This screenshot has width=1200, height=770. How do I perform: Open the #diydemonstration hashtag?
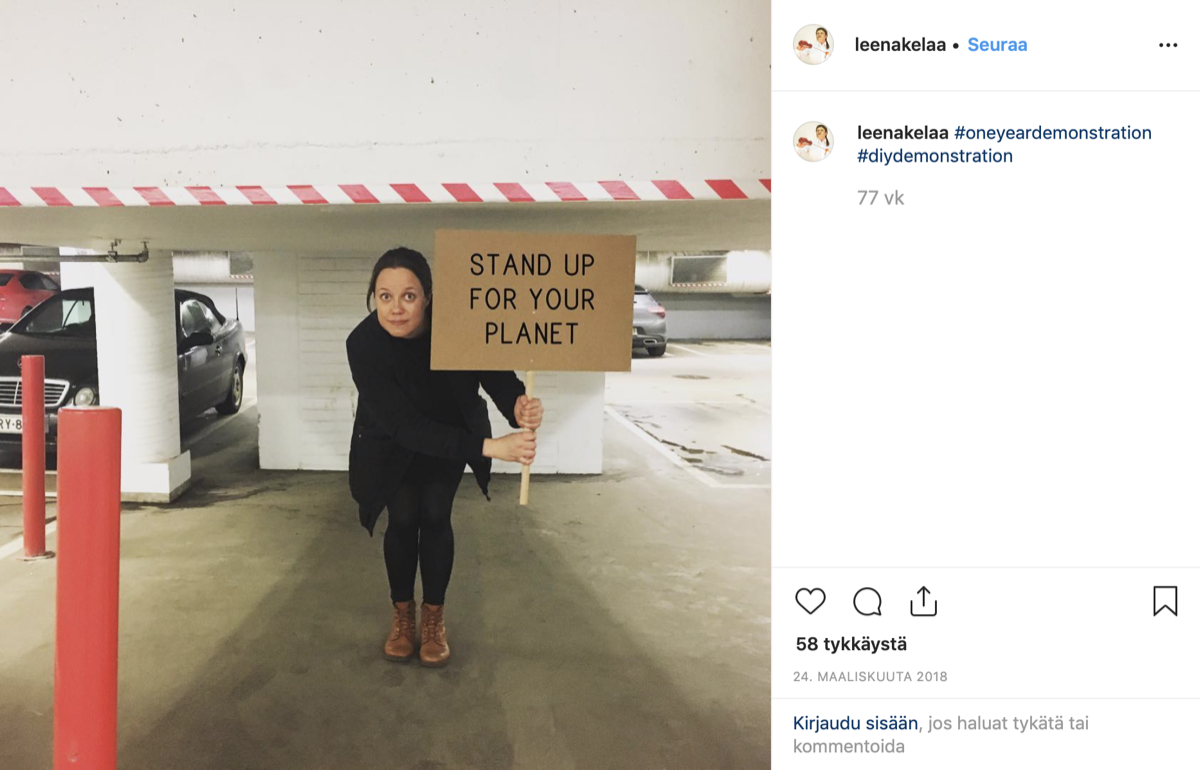click(935, 156)
